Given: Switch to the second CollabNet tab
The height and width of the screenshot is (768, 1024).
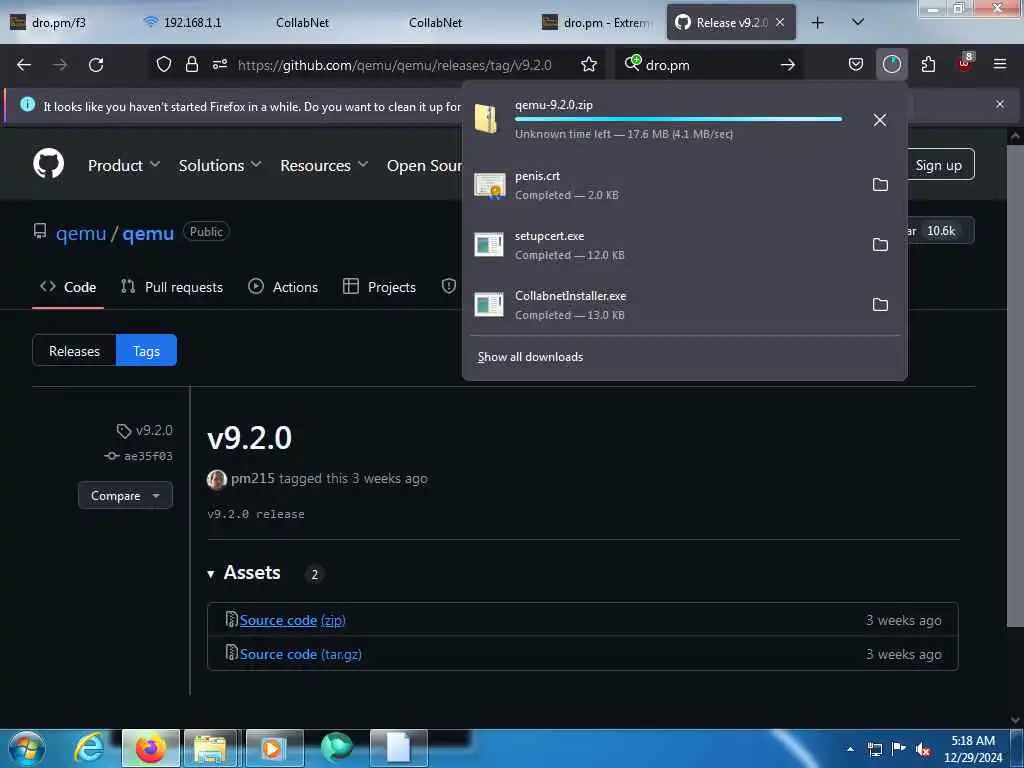Looking at the screenshot, I should (x=435, y=23).
